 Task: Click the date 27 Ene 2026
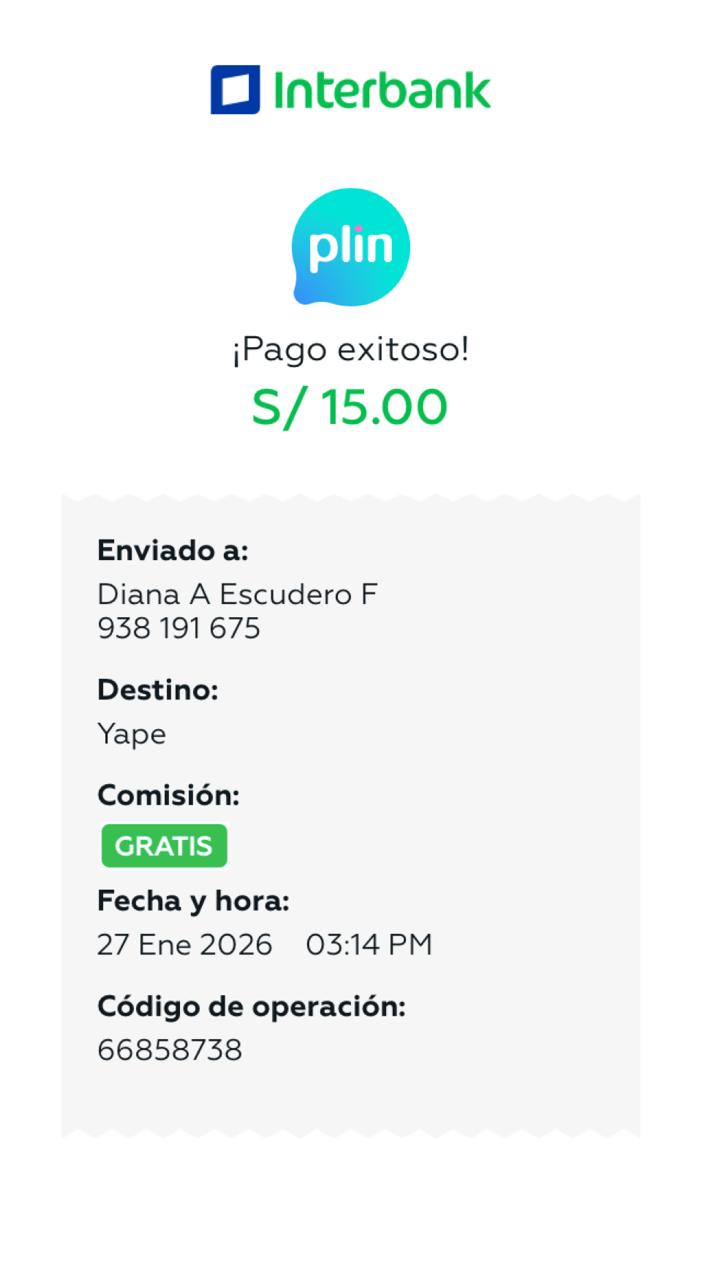184,945
